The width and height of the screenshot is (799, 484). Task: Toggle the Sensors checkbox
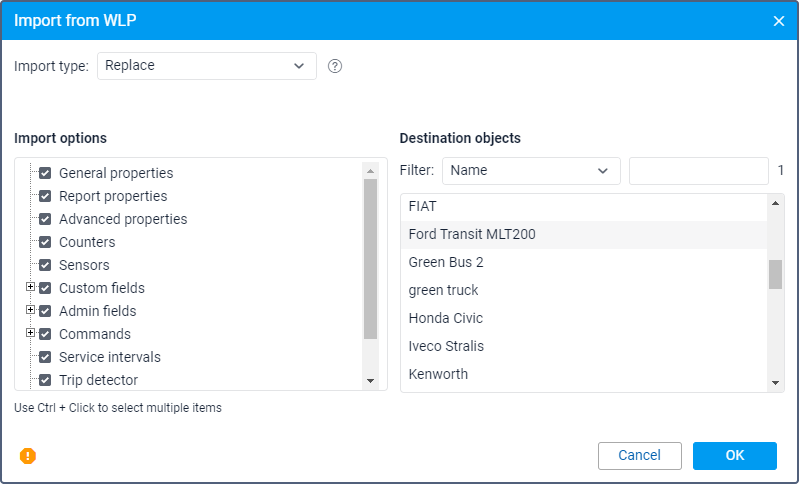pos(45,265)
